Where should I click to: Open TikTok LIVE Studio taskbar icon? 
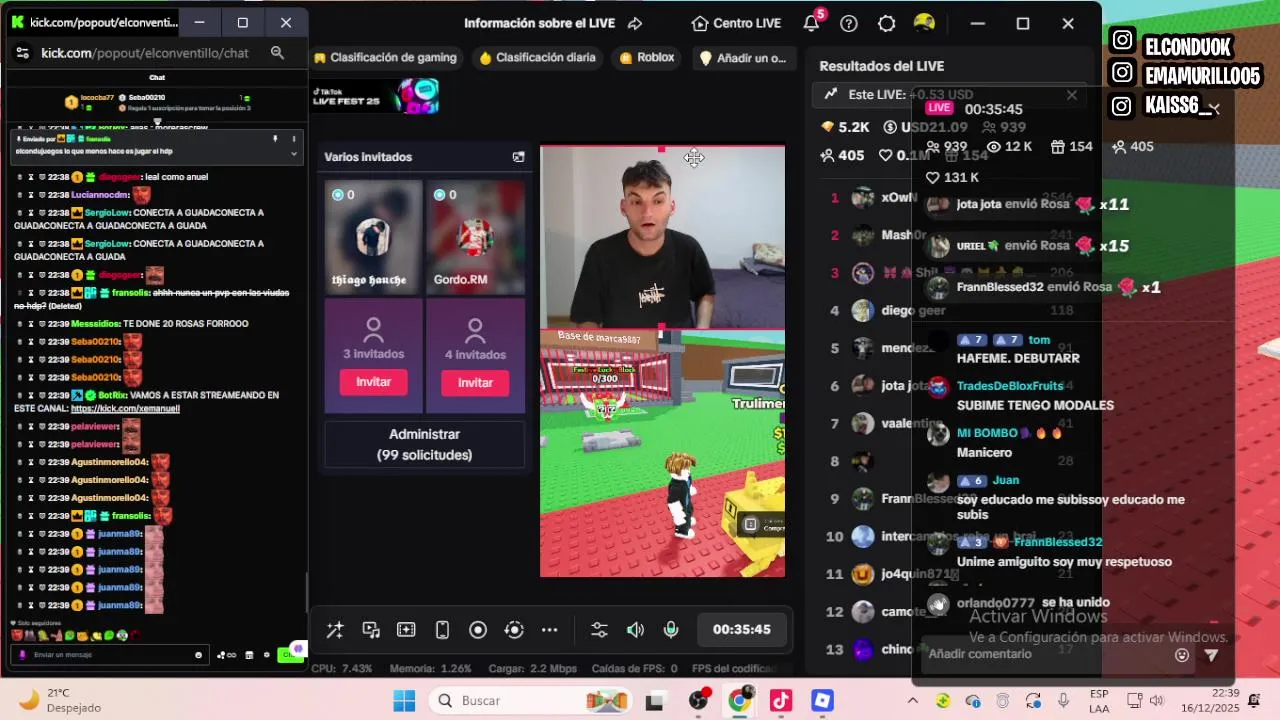[781, 701]
